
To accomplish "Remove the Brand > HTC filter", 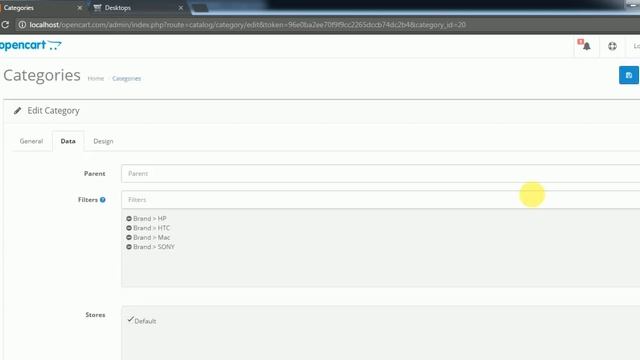I will click(x=129, y=228).
